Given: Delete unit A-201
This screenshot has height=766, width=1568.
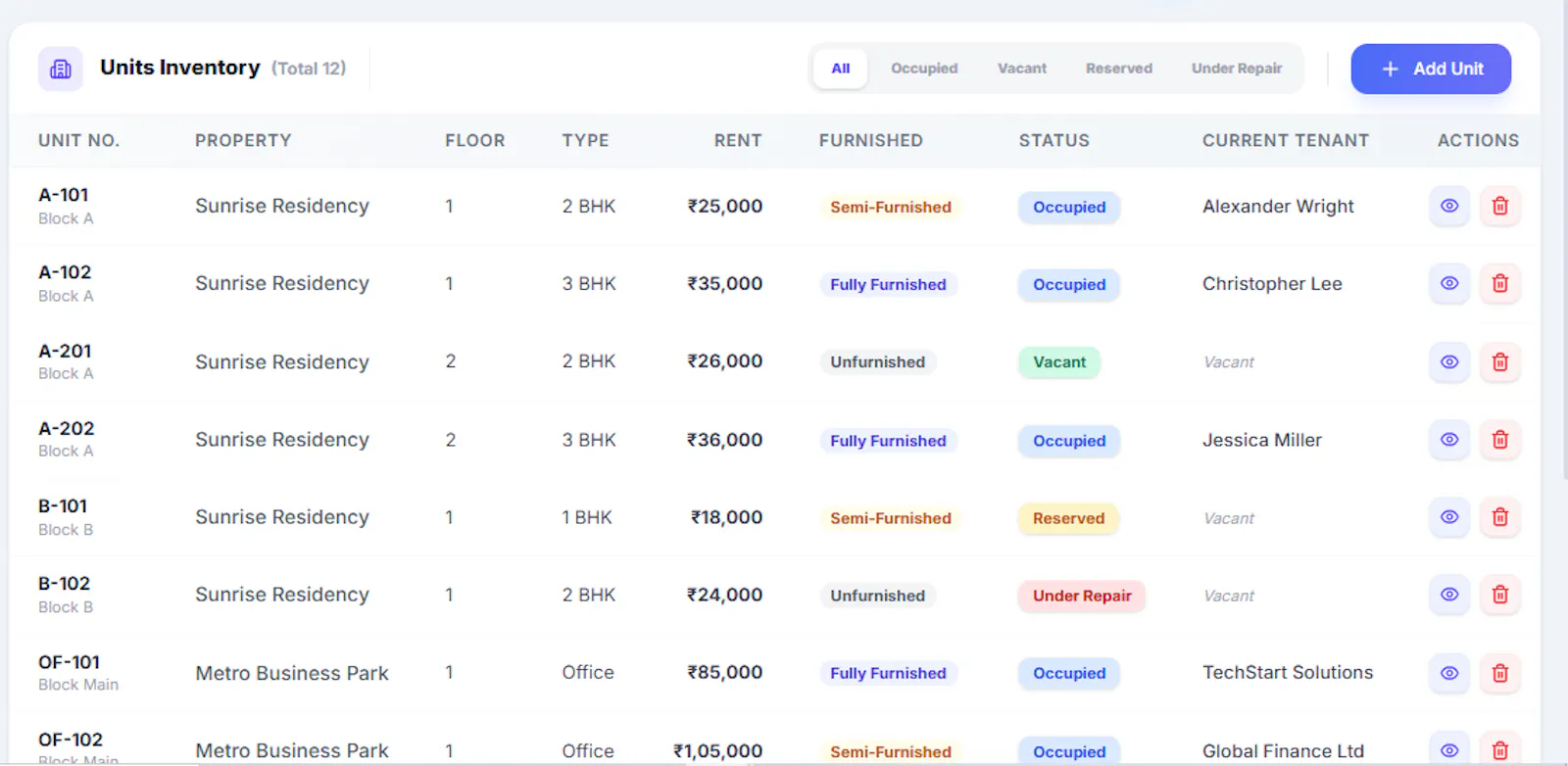Looking at the screenshot, I should pos(1499,361).
